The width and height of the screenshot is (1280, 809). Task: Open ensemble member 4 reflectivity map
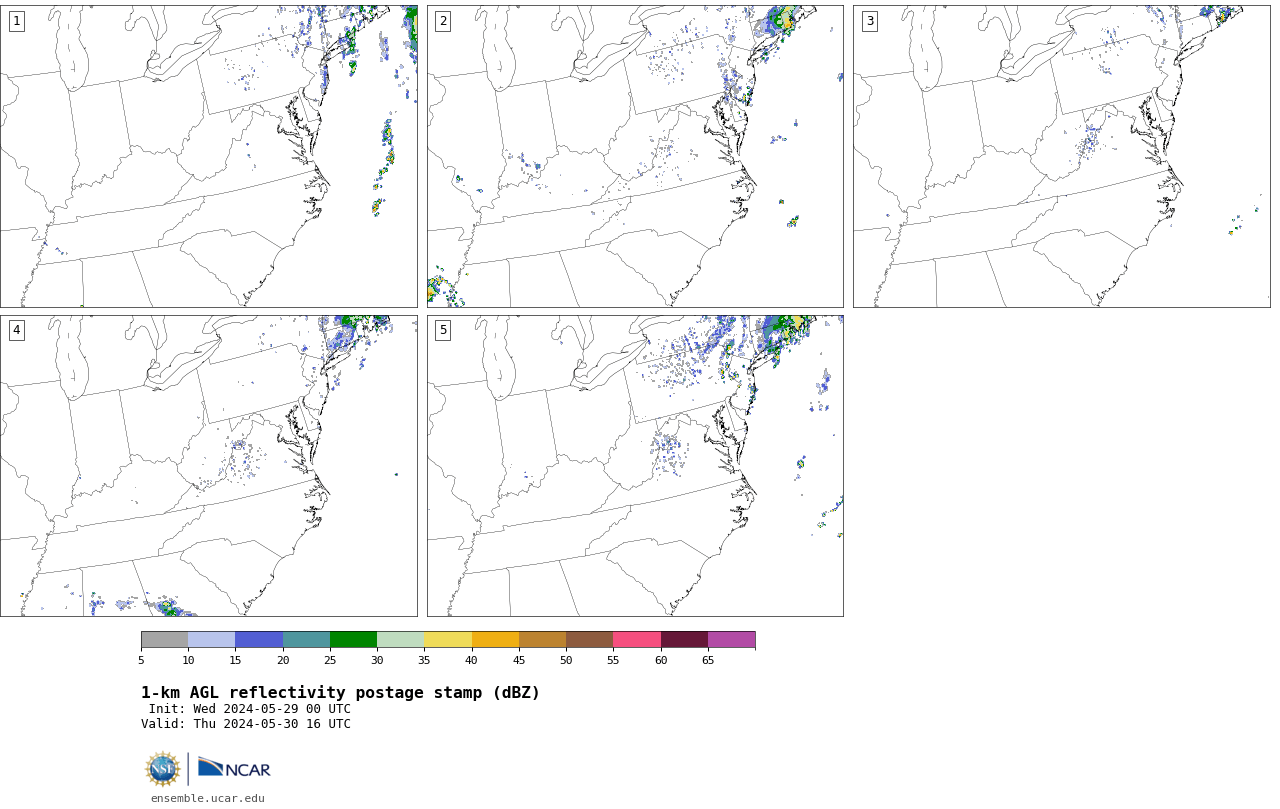[x=208, y=466]
